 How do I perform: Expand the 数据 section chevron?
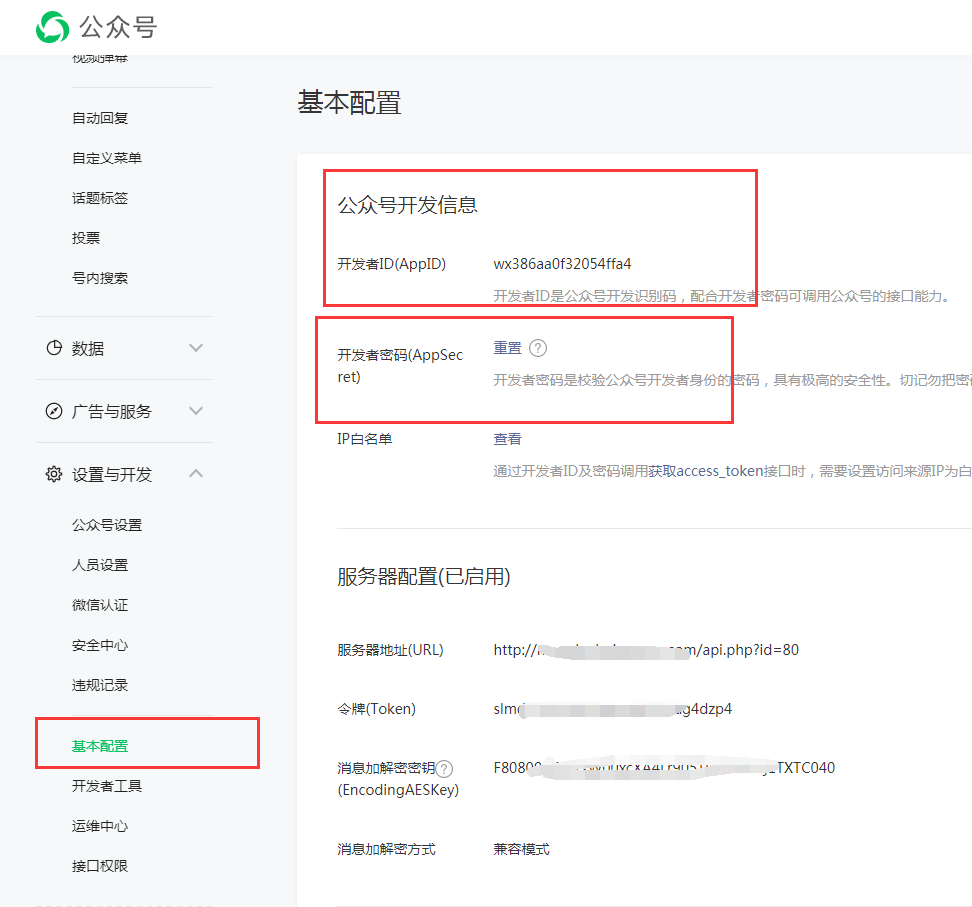(196, 348)
